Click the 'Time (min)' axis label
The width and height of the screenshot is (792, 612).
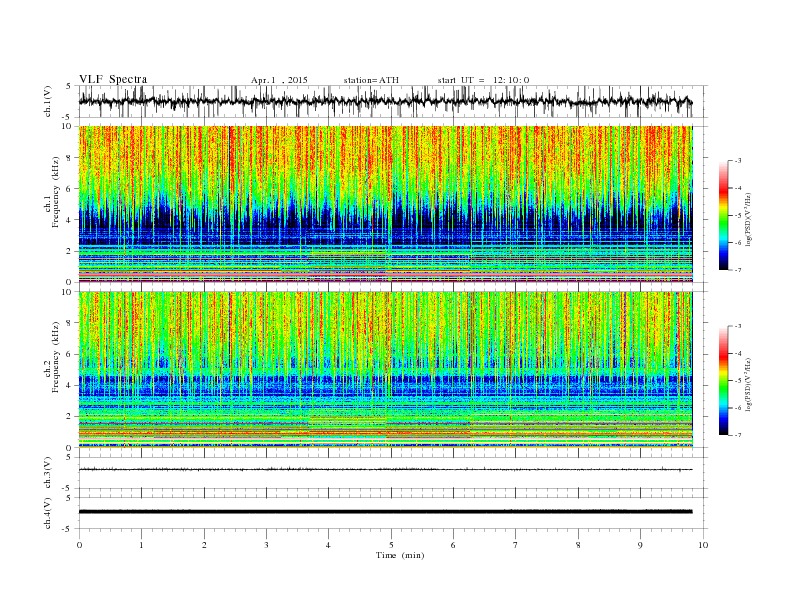[400, 555]
